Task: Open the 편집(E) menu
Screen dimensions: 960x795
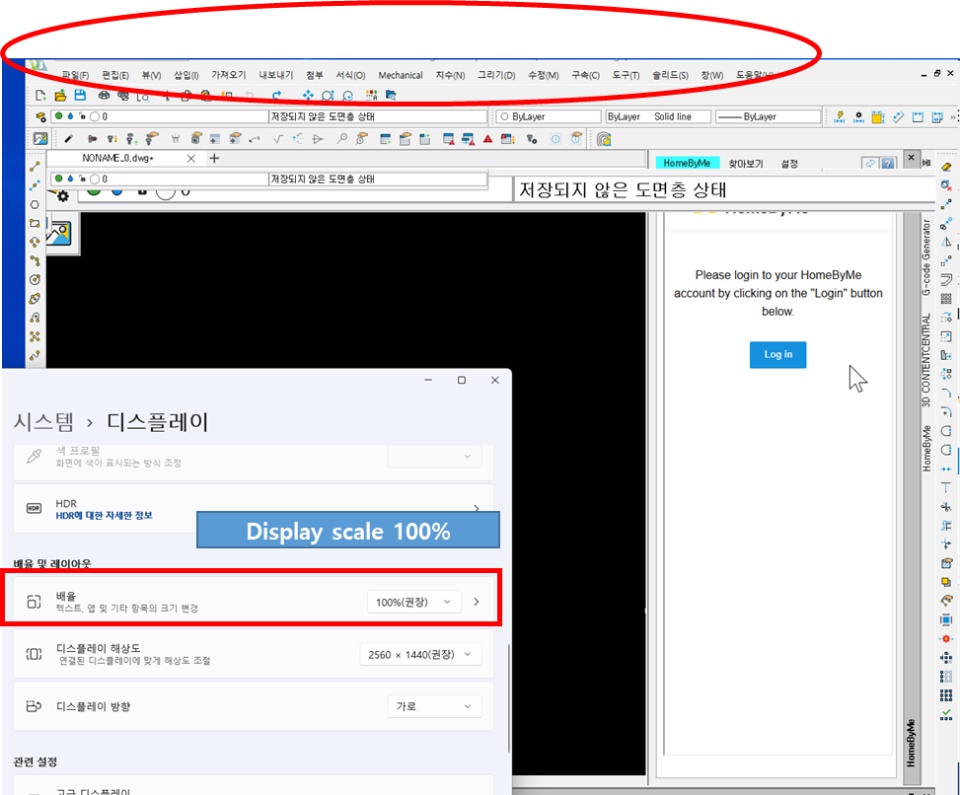Action: tap(115, 75)
